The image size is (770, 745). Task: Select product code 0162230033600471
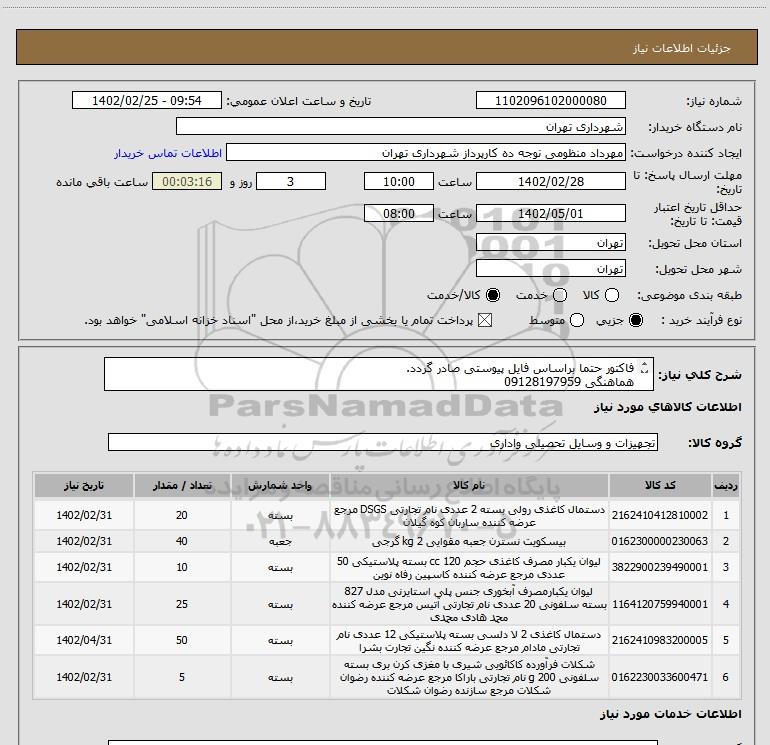point(660,677)
